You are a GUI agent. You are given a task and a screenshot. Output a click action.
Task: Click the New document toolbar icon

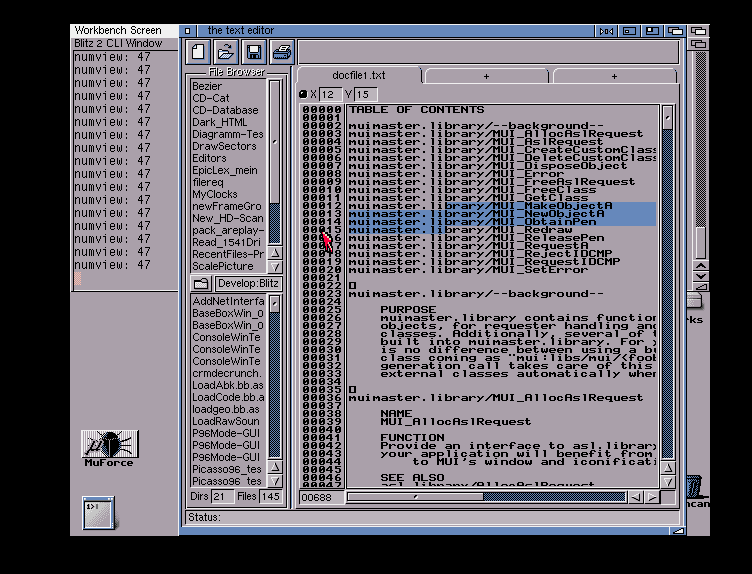pyautogui.click(x=199, y=52)
